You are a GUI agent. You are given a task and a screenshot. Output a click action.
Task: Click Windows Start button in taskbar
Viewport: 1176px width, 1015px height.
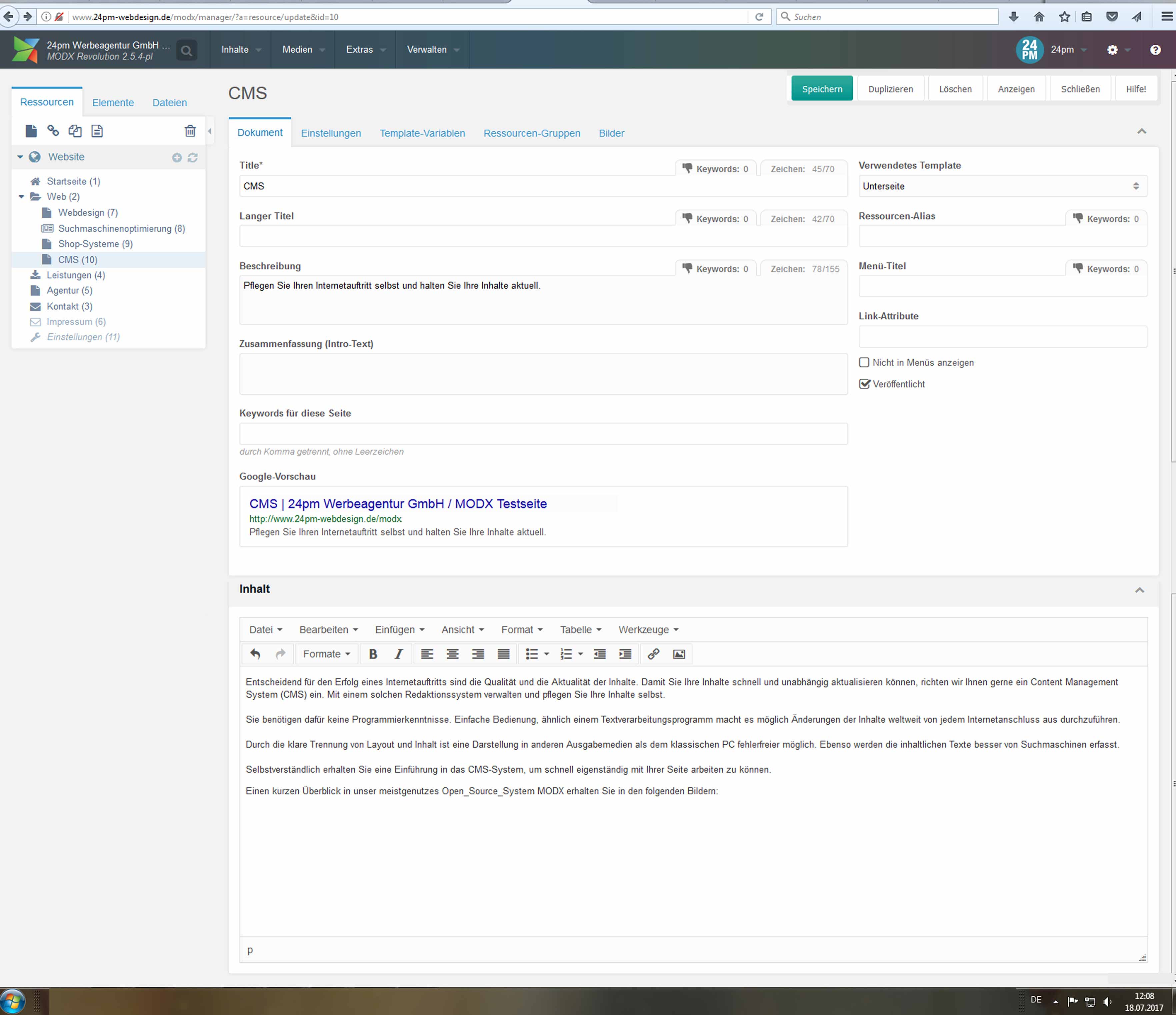(x=12, y=1001)
